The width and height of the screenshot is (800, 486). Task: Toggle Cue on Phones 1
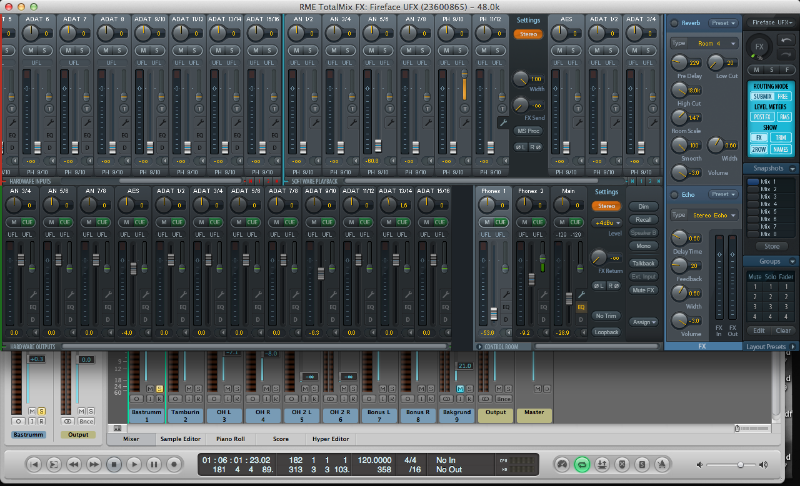click(500, 222)
